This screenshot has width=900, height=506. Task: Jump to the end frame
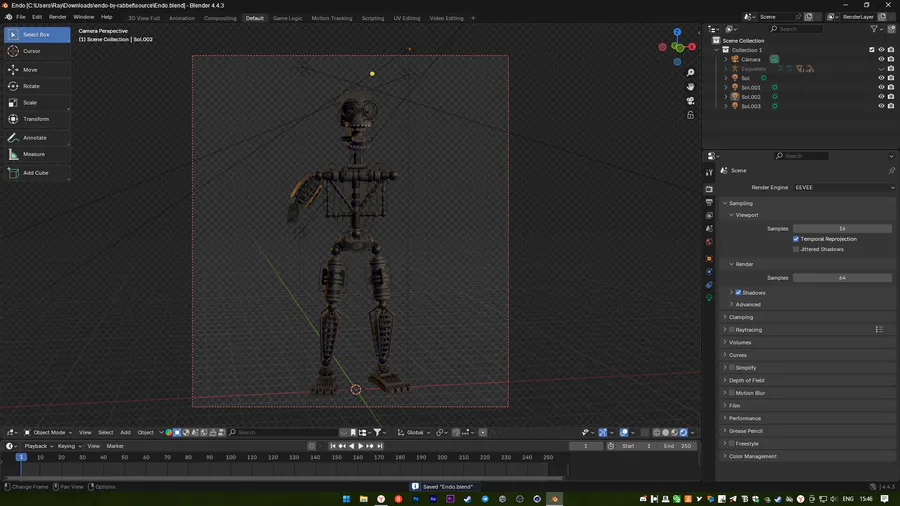point(380,446)
